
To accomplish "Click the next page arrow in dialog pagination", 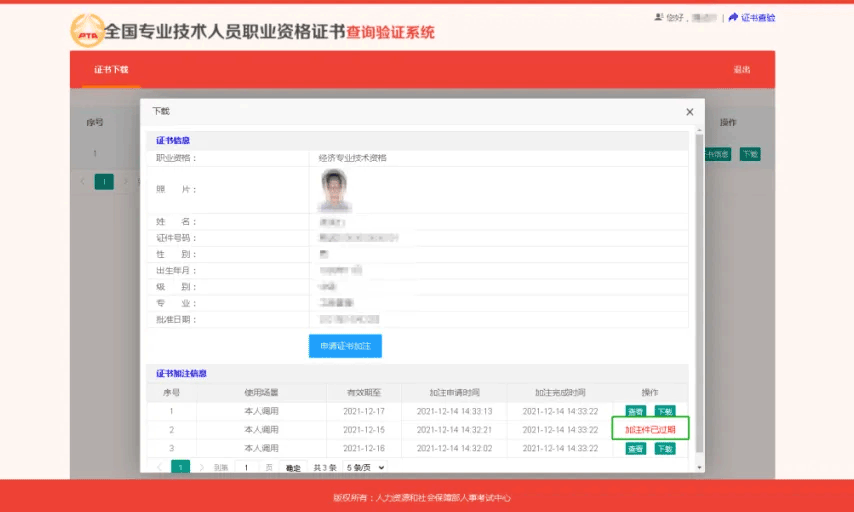I will [201, 467].
